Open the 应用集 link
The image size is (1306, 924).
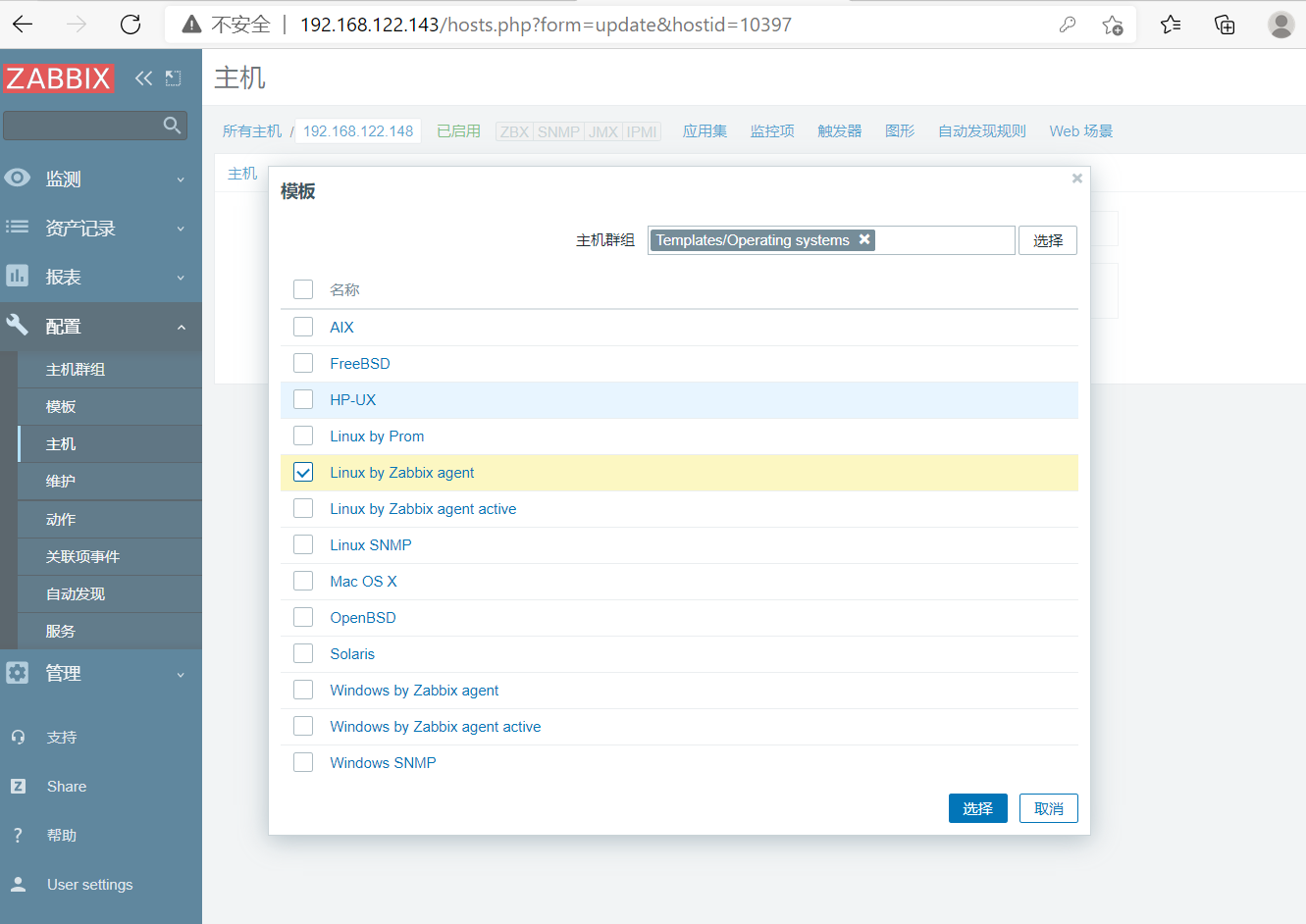(705, 130)
